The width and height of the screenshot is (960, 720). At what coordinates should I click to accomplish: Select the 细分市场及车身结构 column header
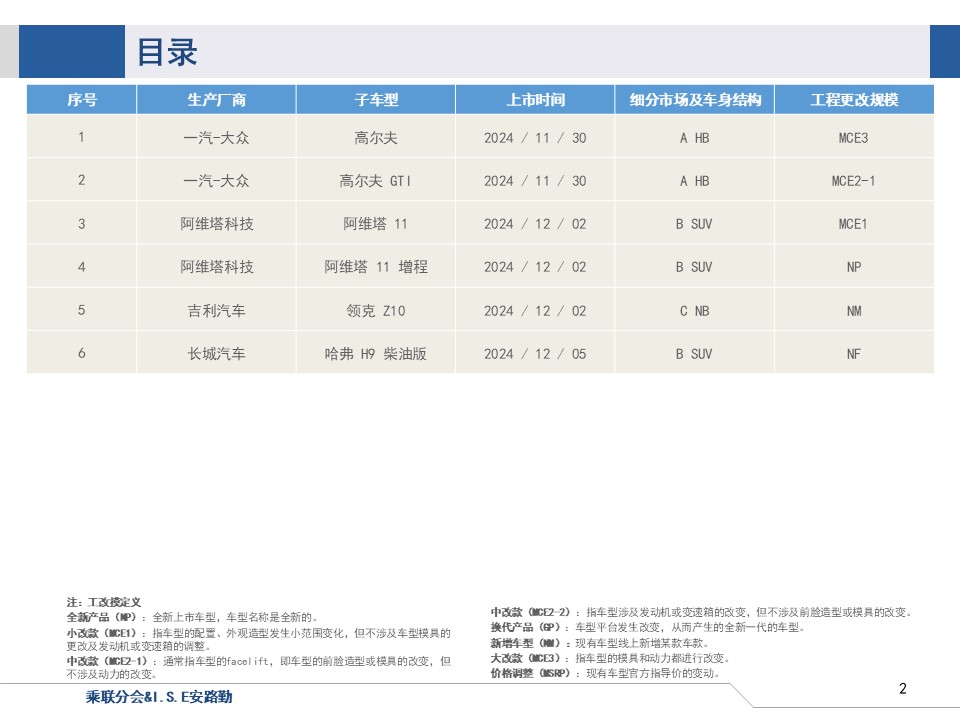695,99
